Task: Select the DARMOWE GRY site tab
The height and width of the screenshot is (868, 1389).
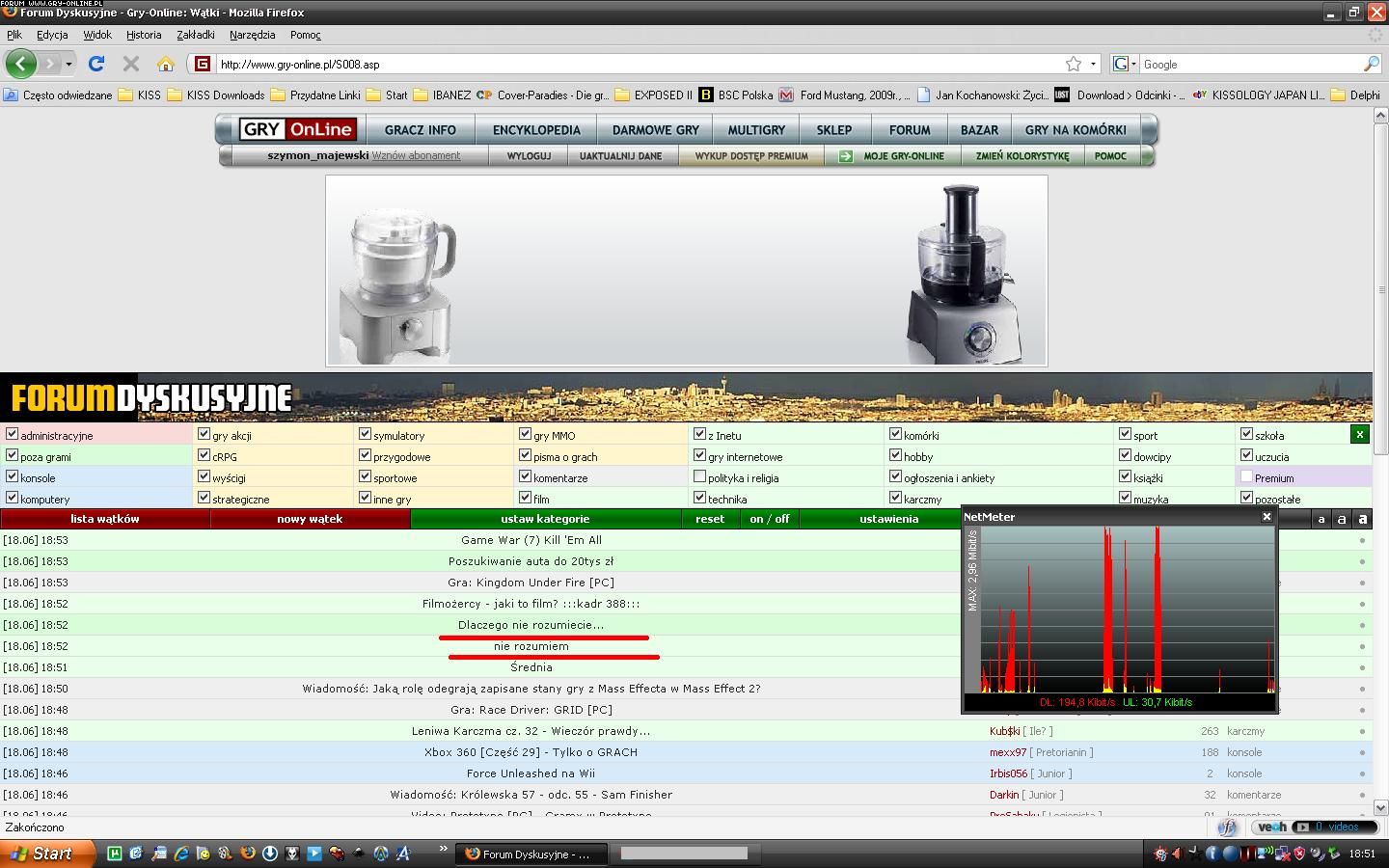Action: pos(656,129)
